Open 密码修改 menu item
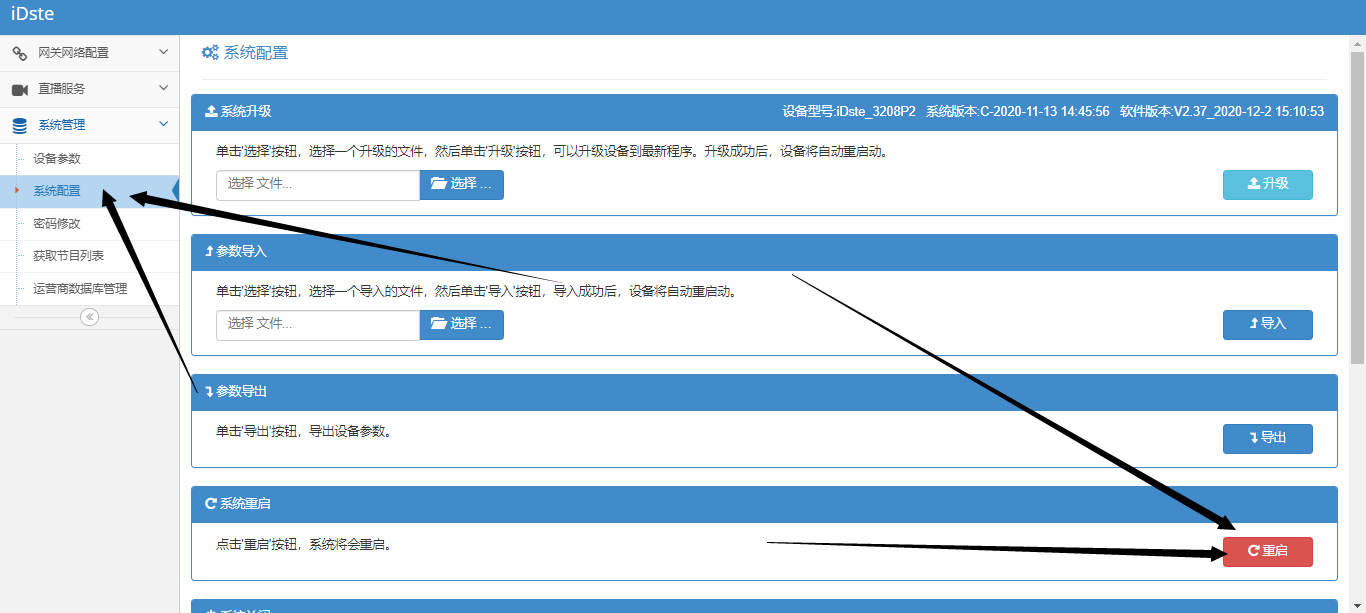Viewport: 1366px width, 613px height. (57, 224)
